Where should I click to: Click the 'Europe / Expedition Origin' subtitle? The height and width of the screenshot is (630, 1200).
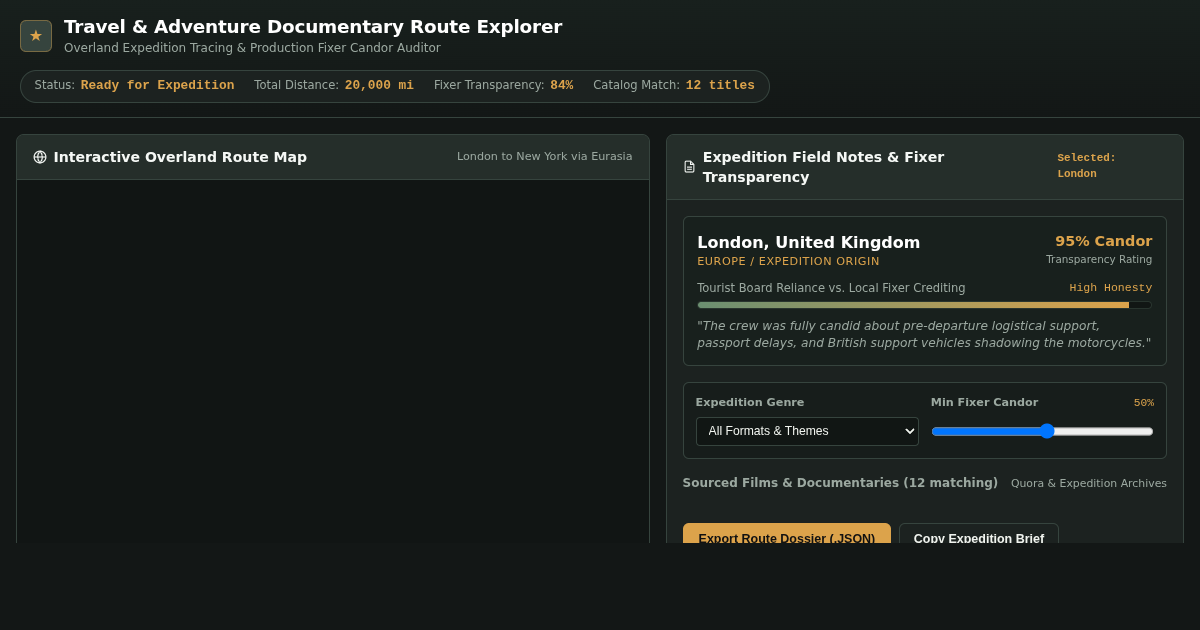(x=789, y=262)
